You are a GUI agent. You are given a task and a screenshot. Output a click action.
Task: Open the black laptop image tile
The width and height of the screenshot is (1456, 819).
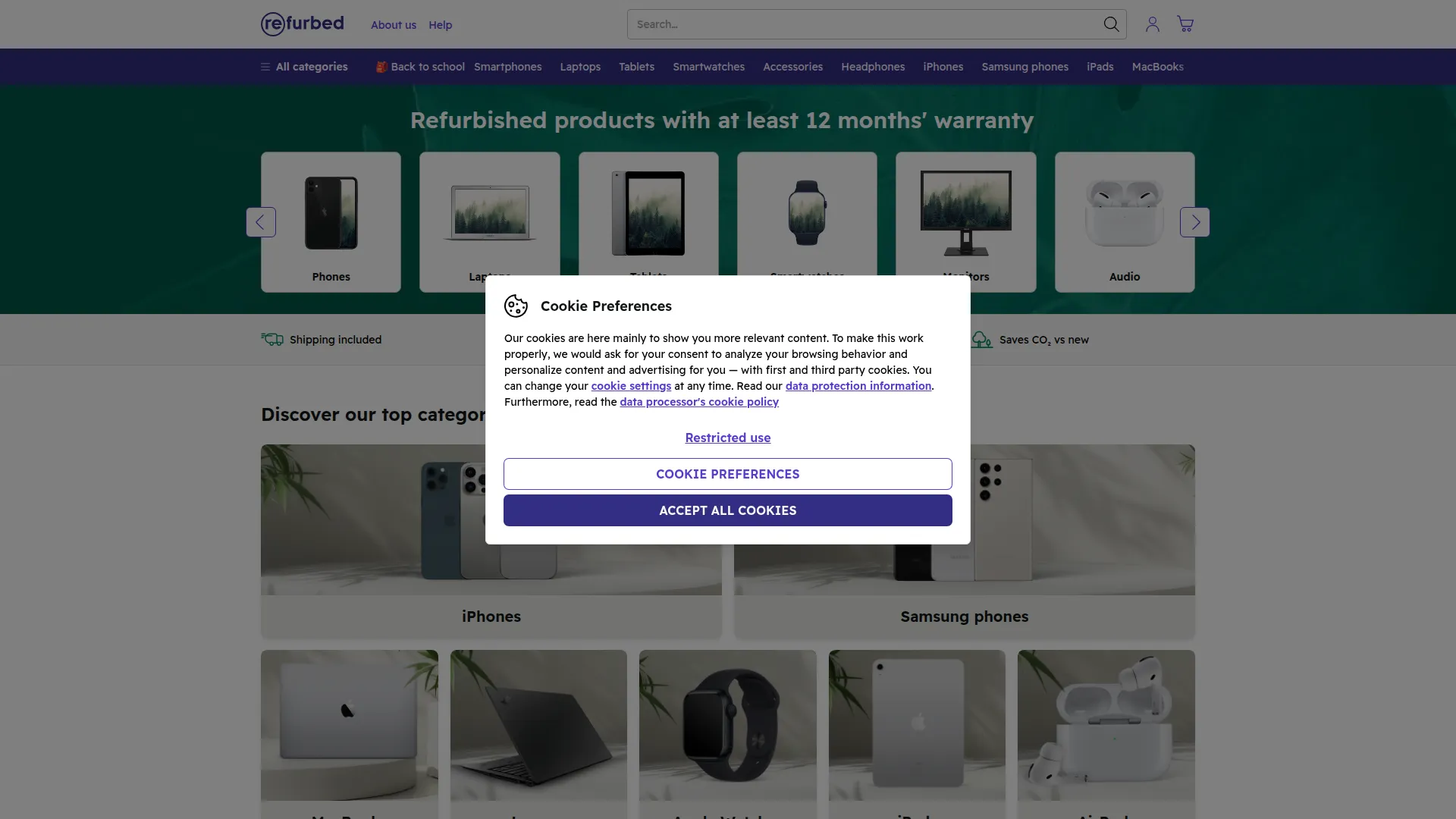tap(538, 725)
